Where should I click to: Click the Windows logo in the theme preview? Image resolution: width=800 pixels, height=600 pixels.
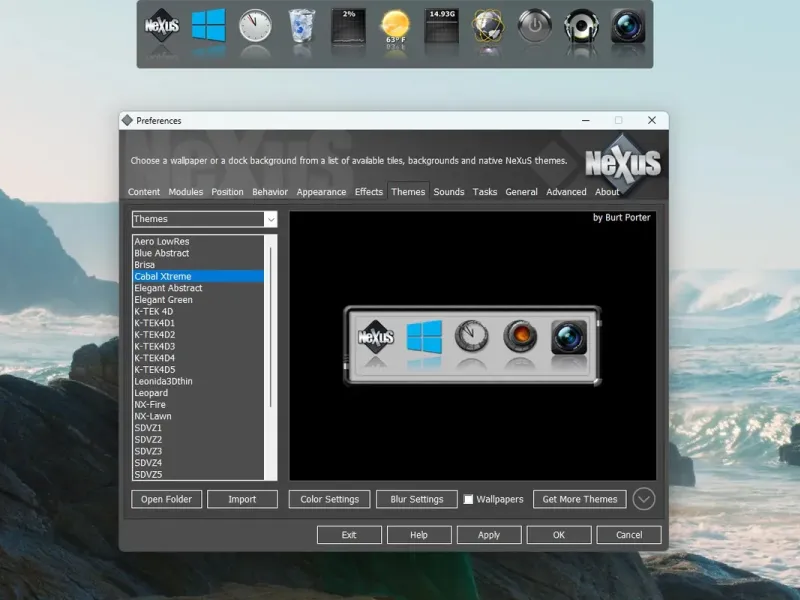424,337
